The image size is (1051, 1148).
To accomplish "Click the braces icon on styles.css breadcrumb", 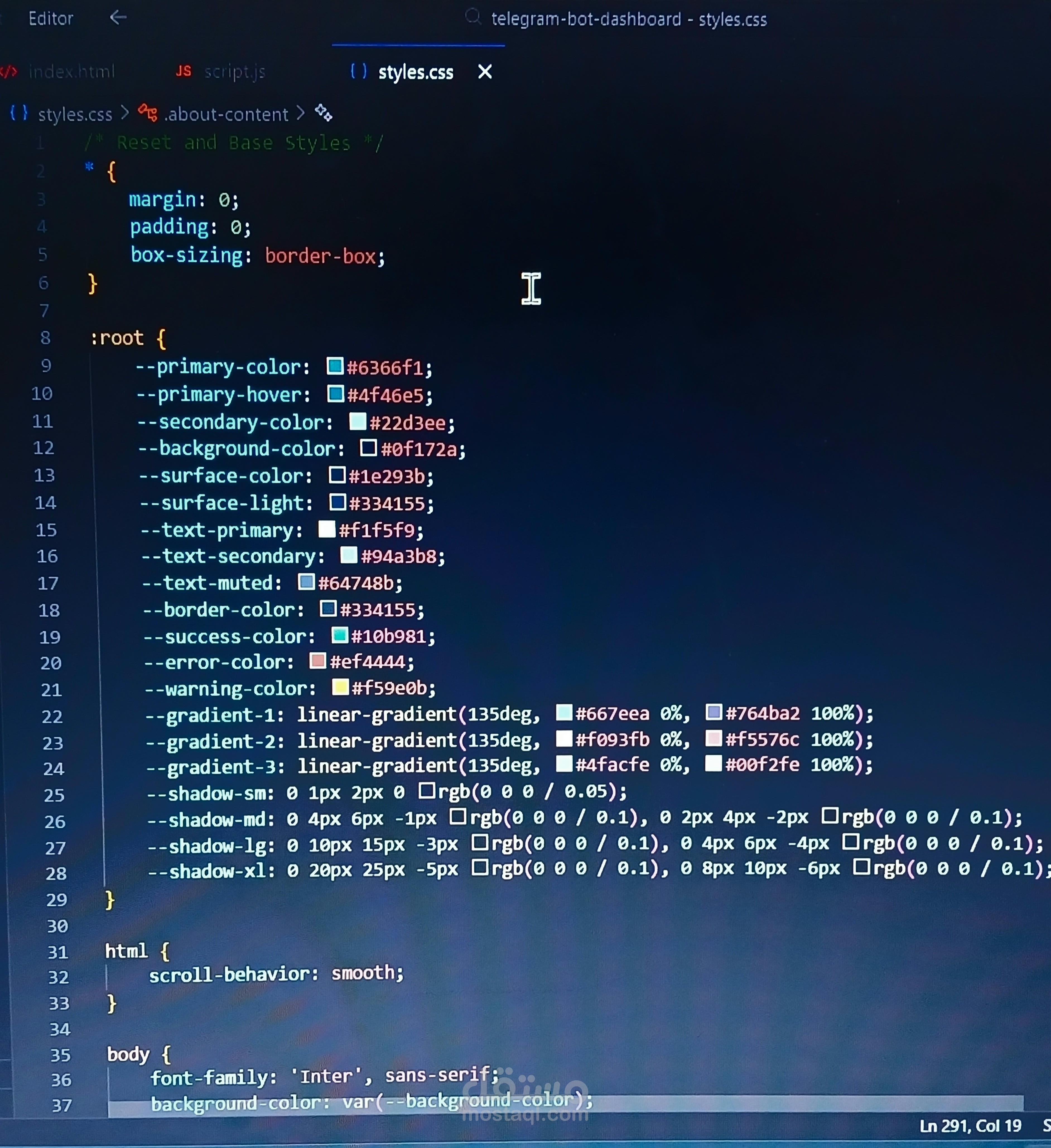I will coord(19,113).
